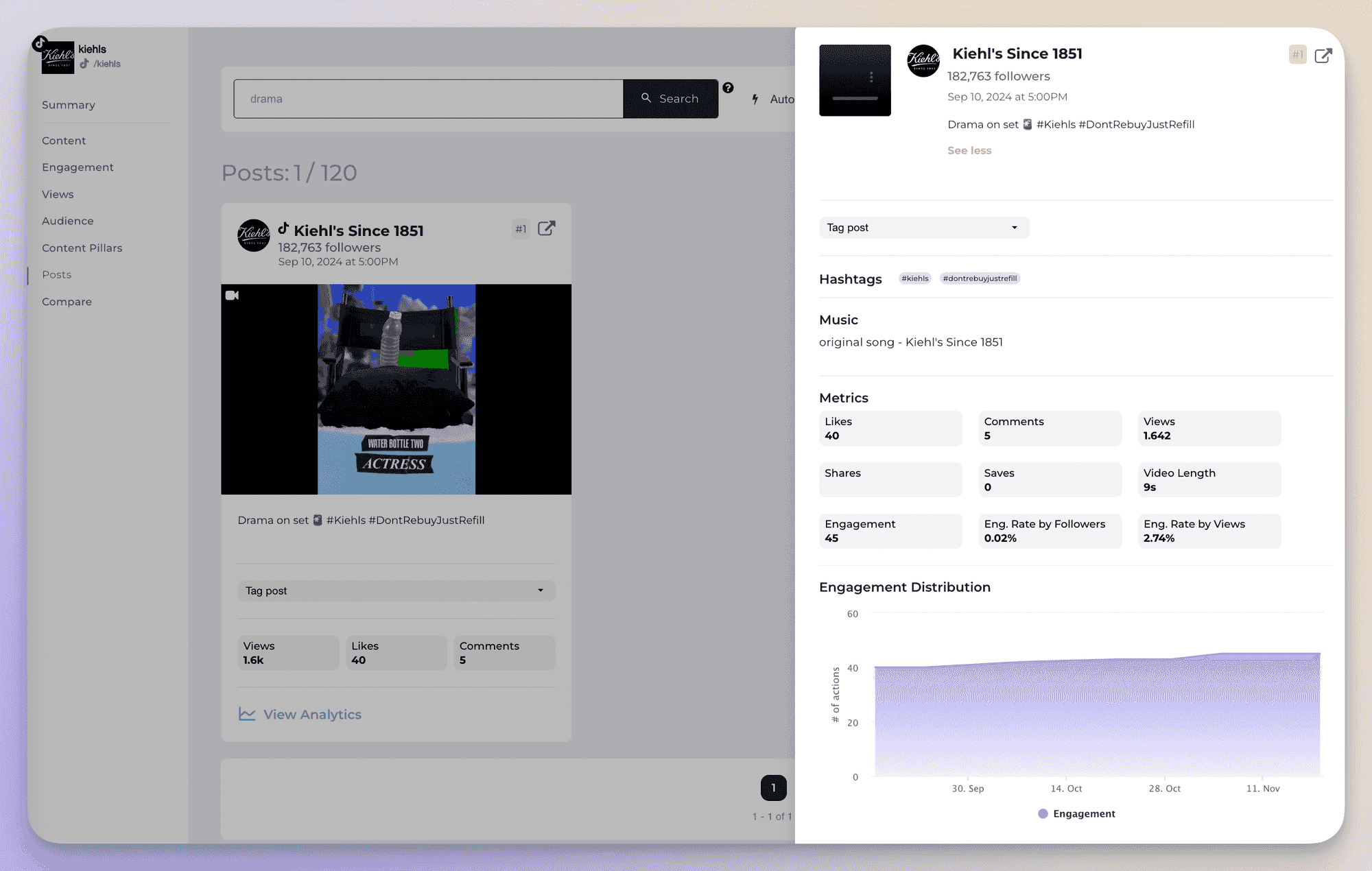Image resolution: width=1372 pixels, height=871 pixels.
Task: Click the engagement distribution area chart
Action: pos(1097,715)
